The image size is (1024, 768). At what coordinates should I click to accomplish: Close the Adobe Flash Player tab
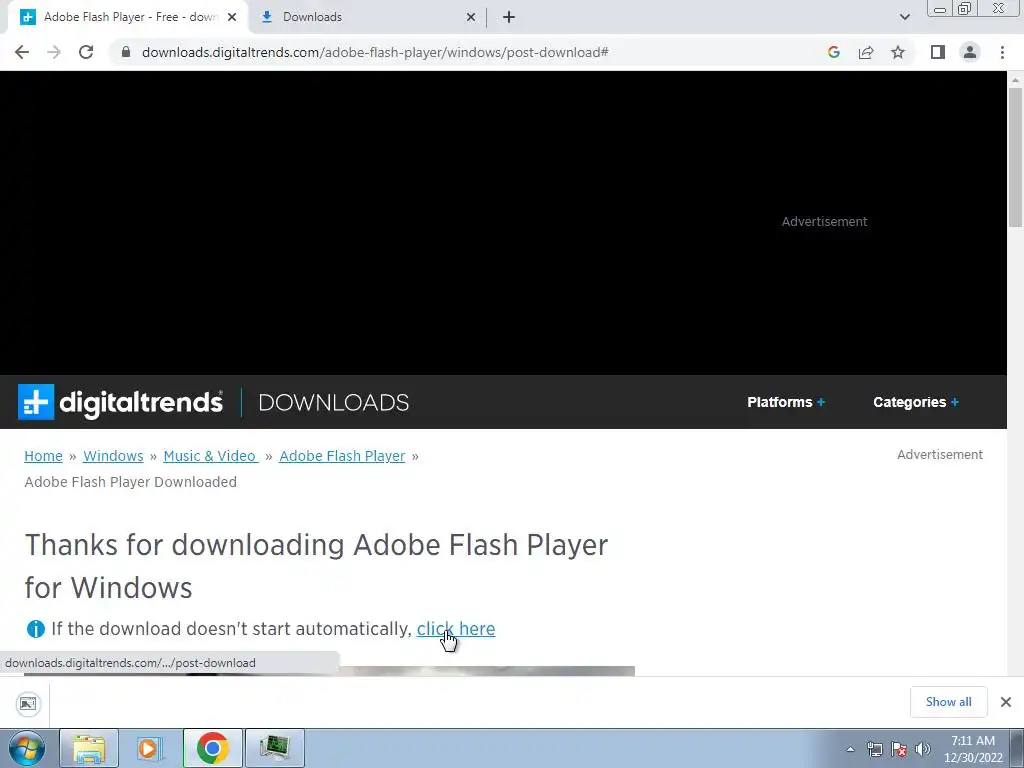[232, 17]
